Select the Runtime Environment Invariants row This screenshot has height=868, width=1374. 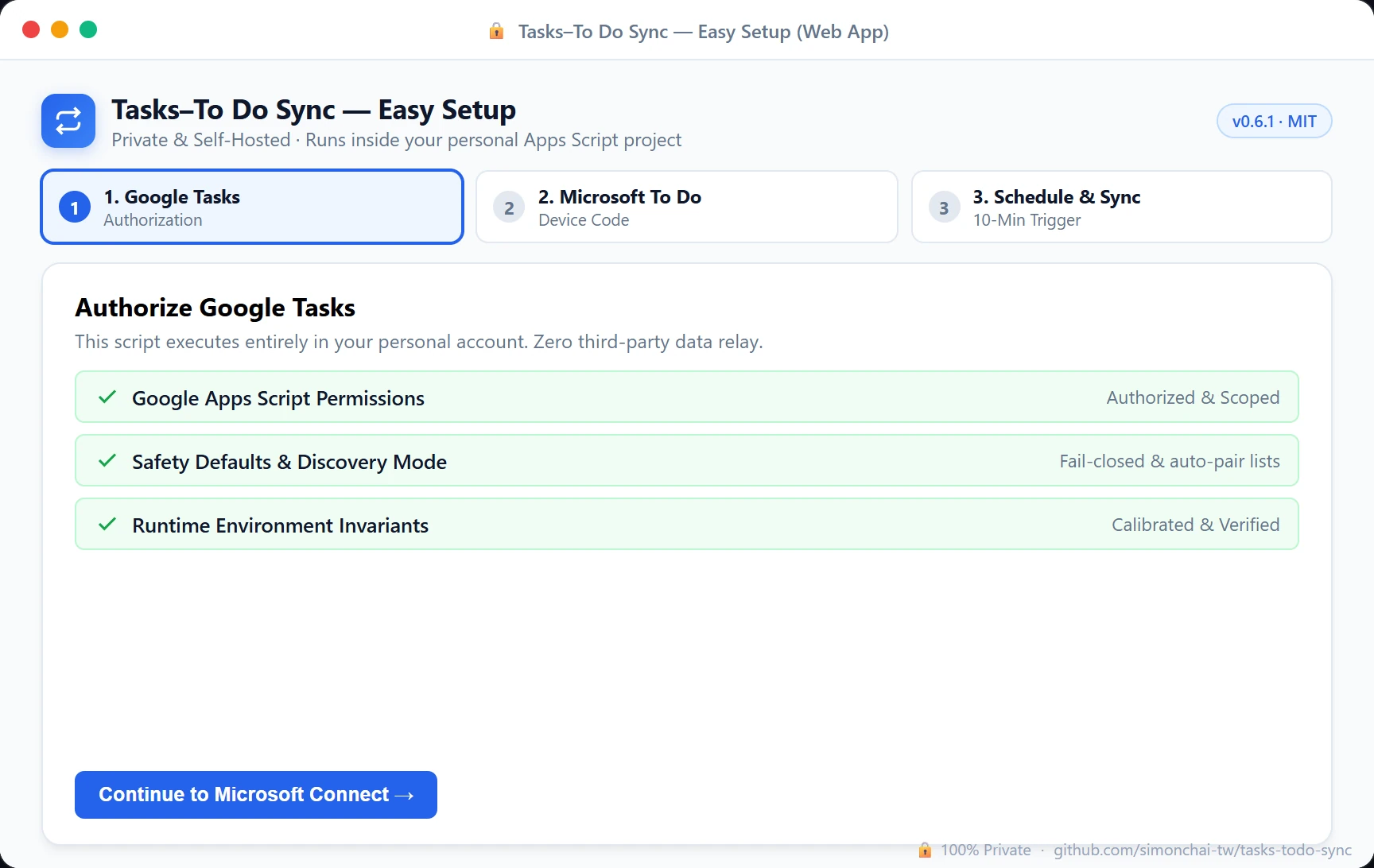pos(687,524)
